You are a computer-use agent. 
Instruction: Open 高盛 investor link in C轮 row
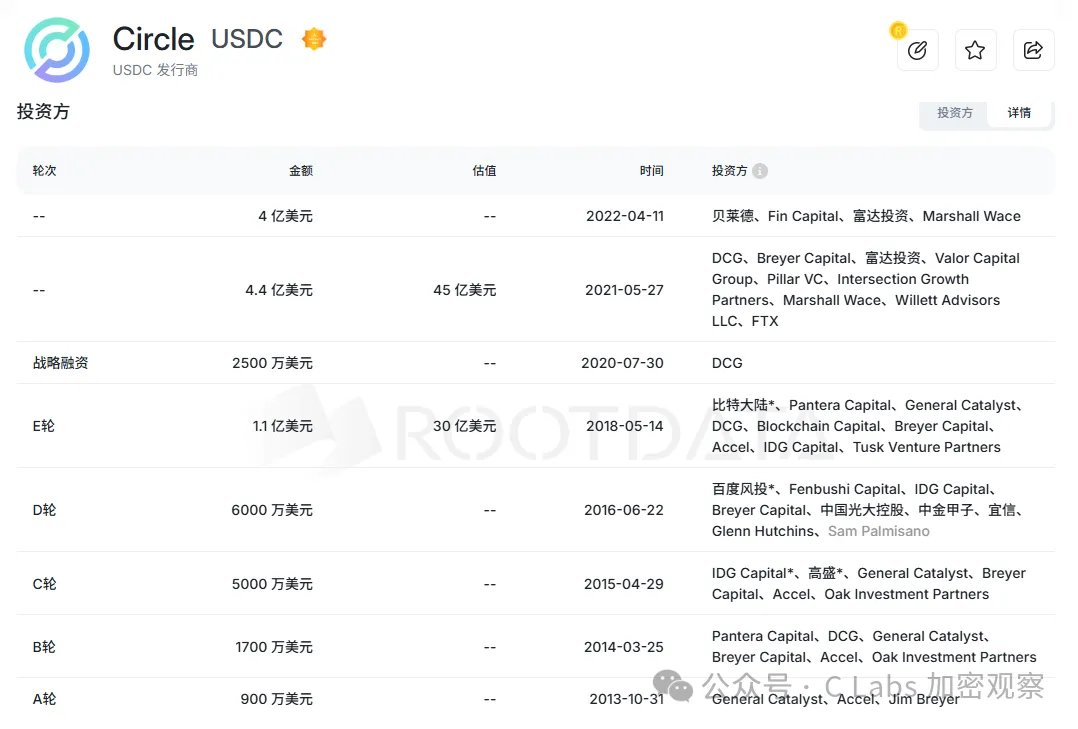(826, 574)
